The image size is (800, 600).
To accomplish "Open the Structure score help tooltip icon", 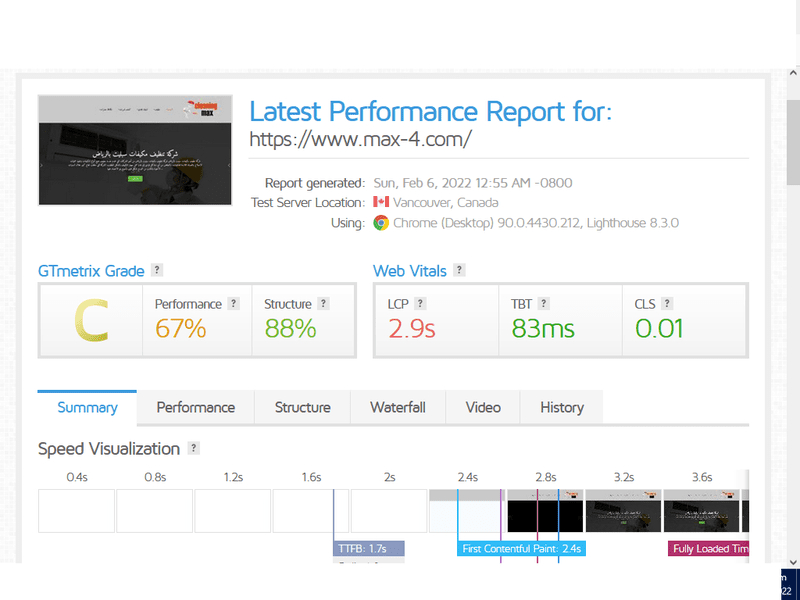I will (323, 304).
